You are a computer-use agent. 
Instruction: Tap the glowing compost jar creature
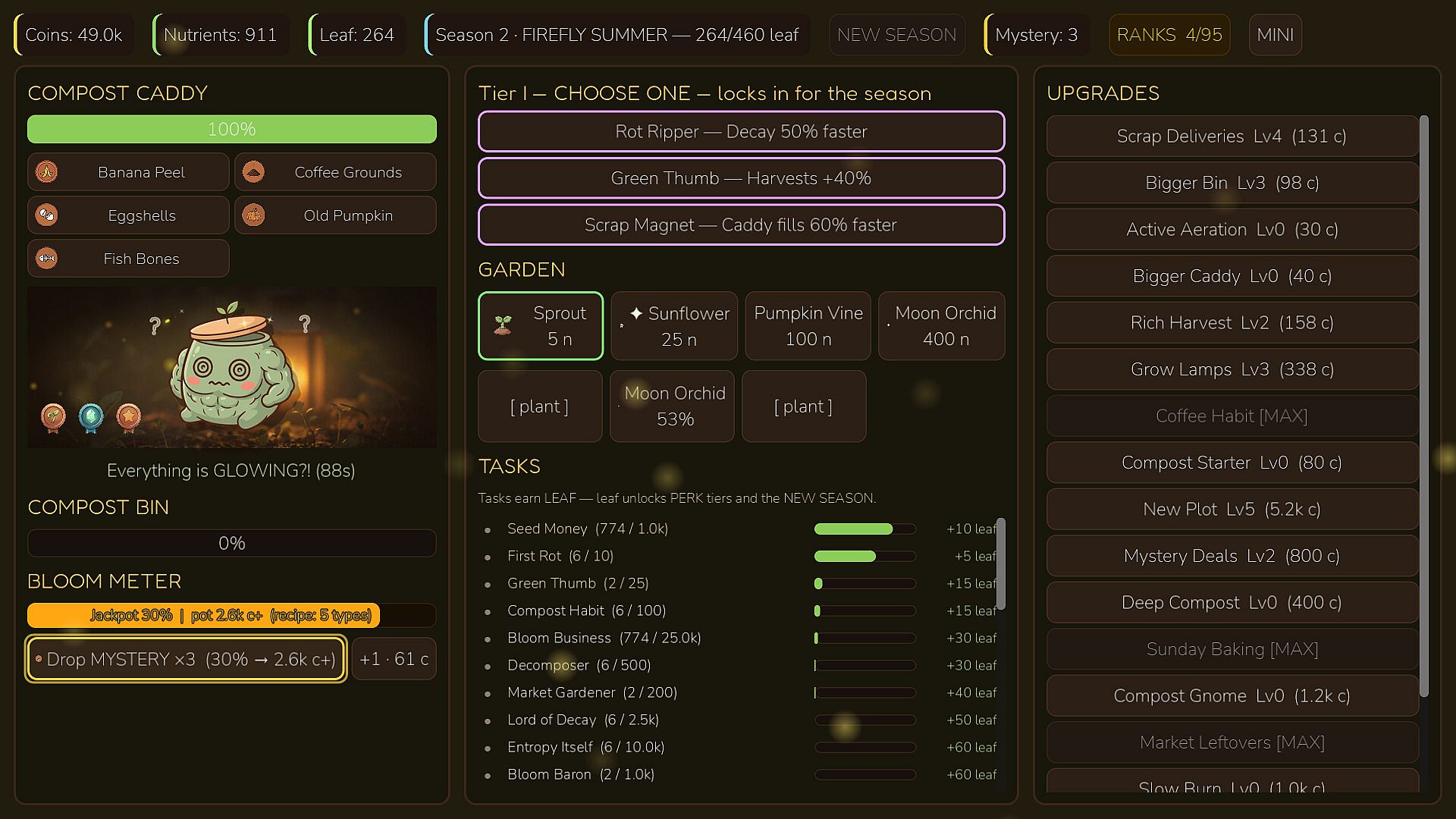[231, 366]
